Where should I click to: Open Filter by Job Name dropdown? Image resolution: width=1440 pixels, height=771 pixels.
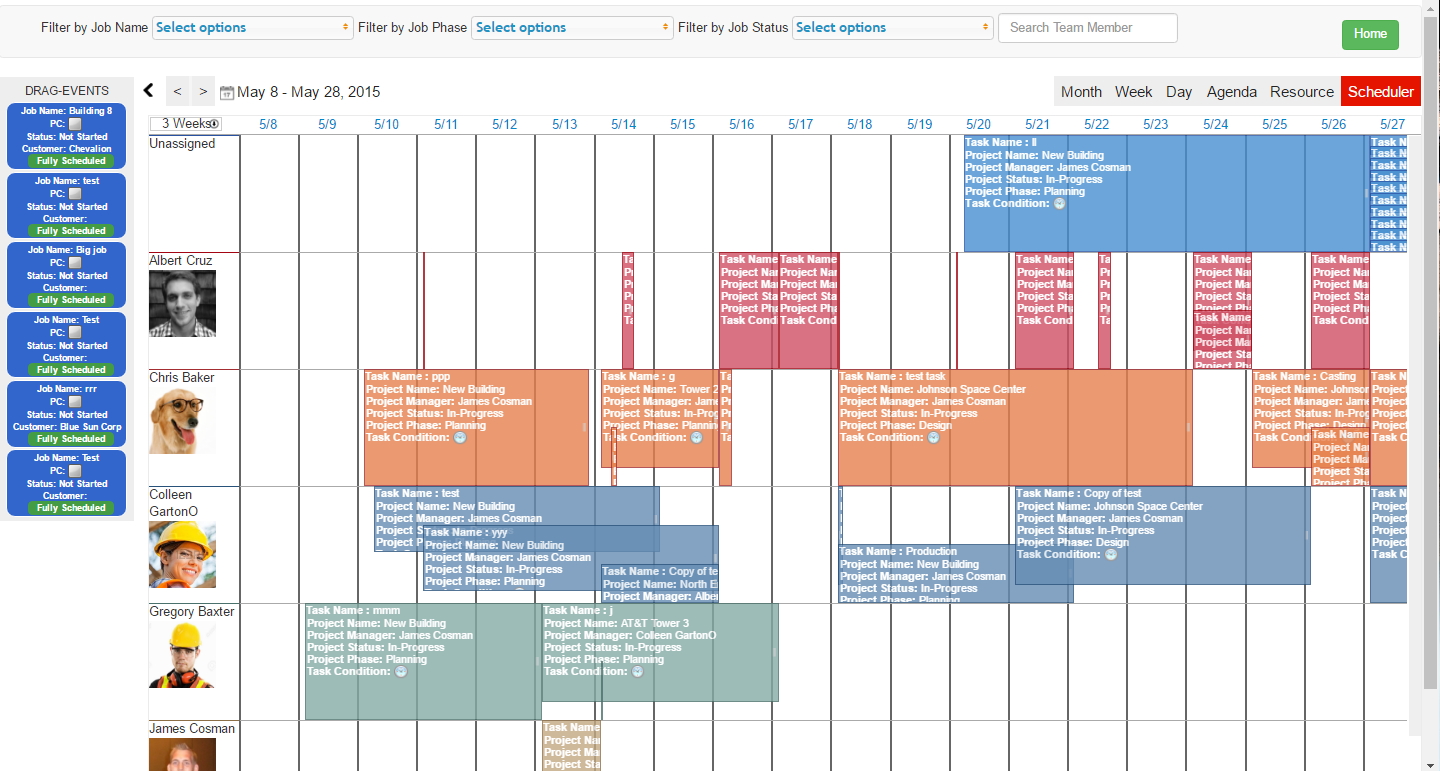point(253,28)
